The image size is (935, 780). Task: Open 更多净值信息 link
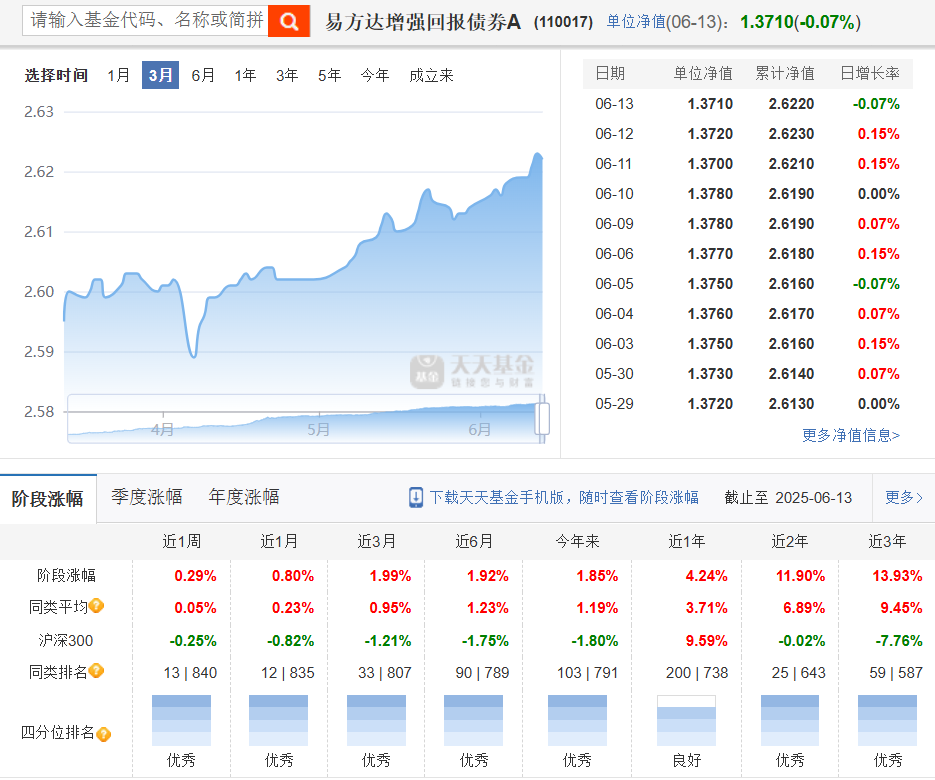click(851, 435)
